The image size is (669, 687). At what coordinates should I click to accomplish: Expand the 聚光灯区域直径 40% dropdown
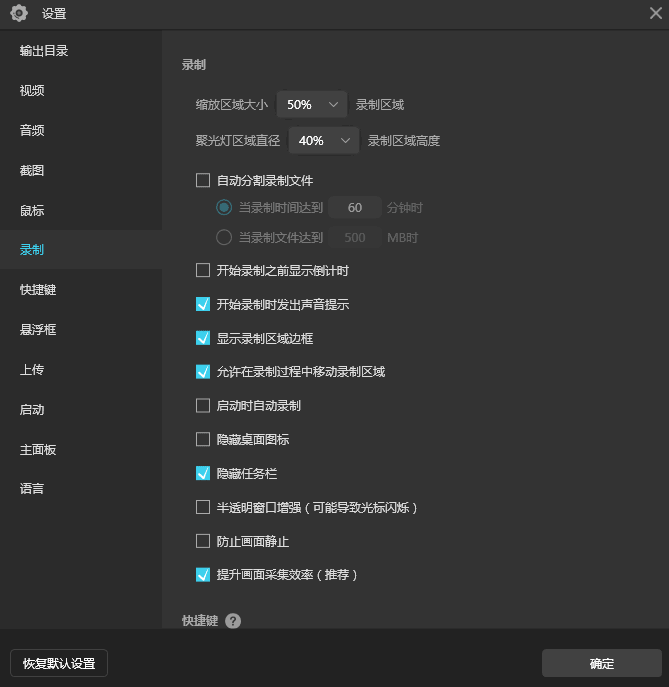point(323,141)
